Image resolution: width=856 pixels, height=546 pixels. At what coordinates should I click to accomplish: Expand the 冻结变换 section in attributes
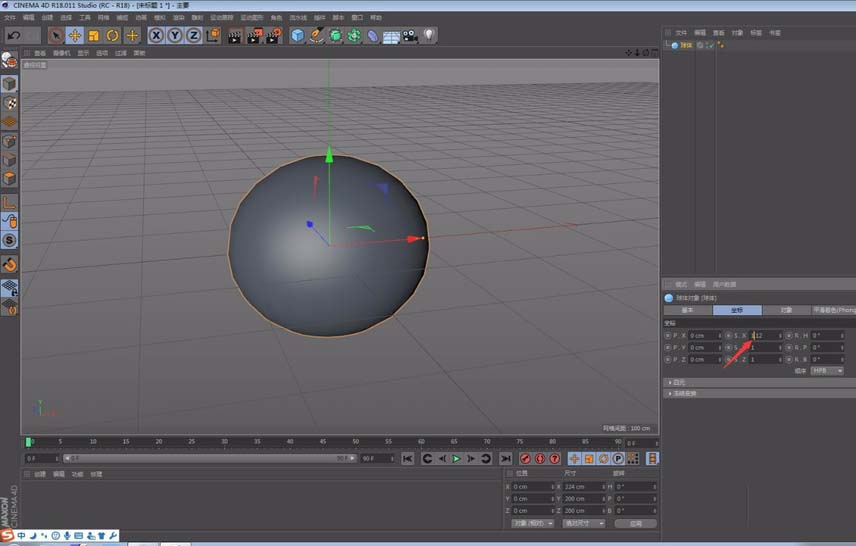[683, 393]
